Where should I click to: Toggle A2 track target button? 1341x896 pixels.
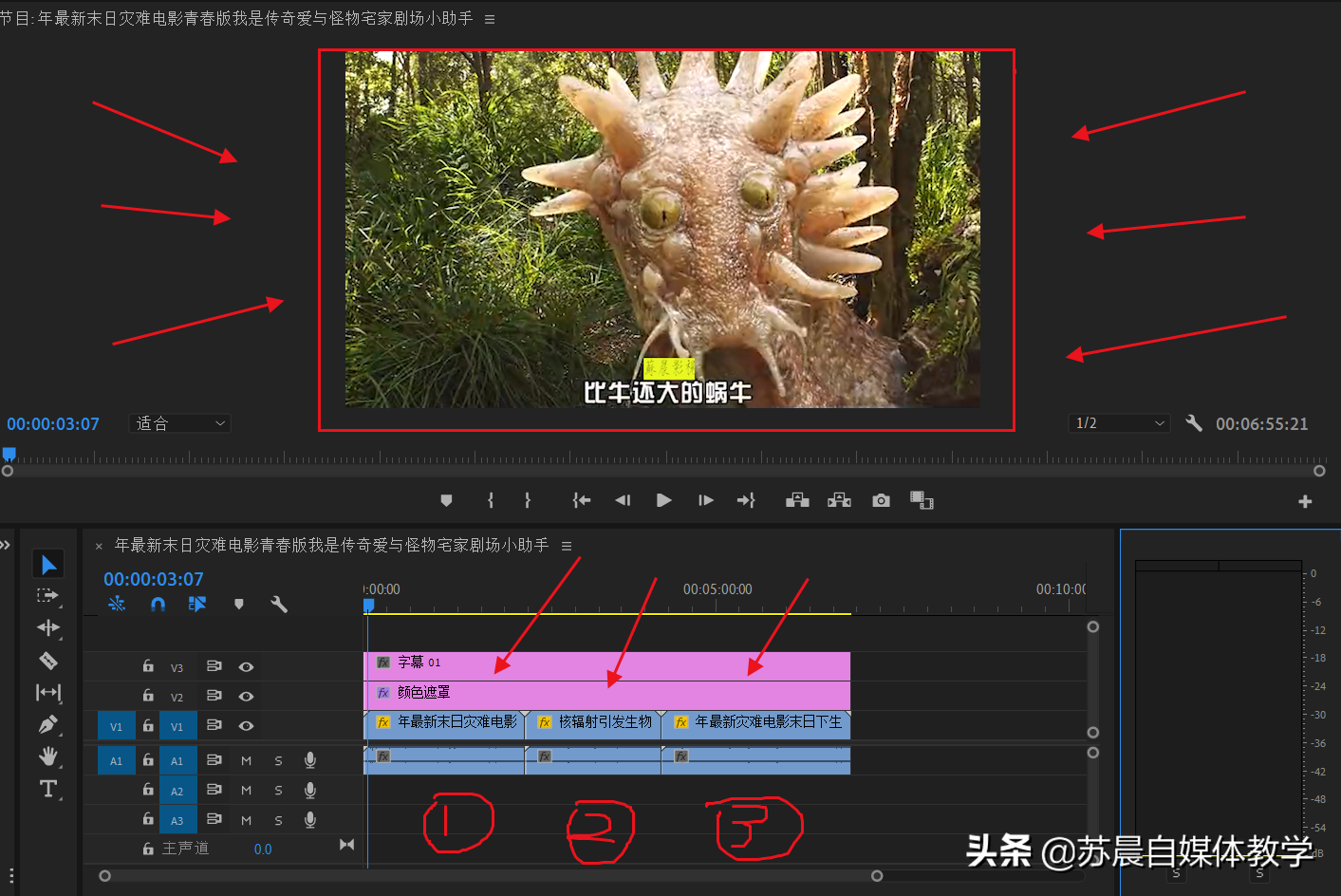[177, 791]
